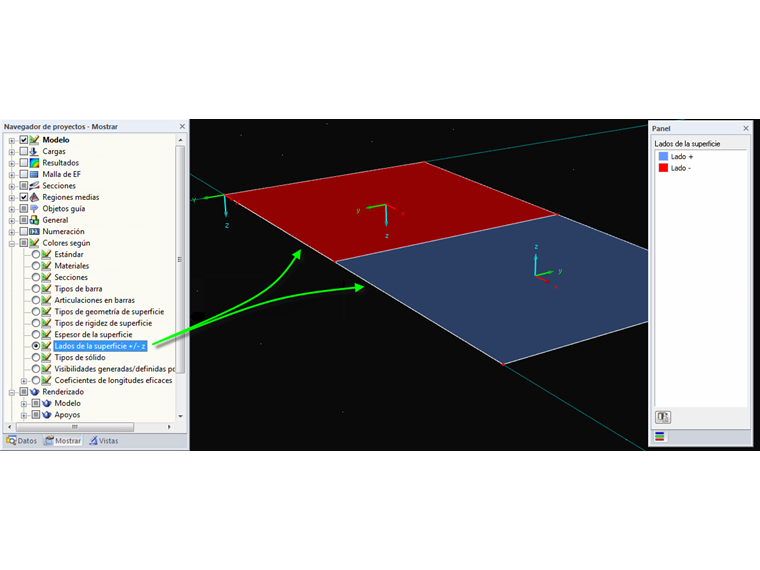Image resolution: width=760 pixels, height=570 pixels.
Task: Enable the Cargas checkbox
Action: [x=24, y=151]
